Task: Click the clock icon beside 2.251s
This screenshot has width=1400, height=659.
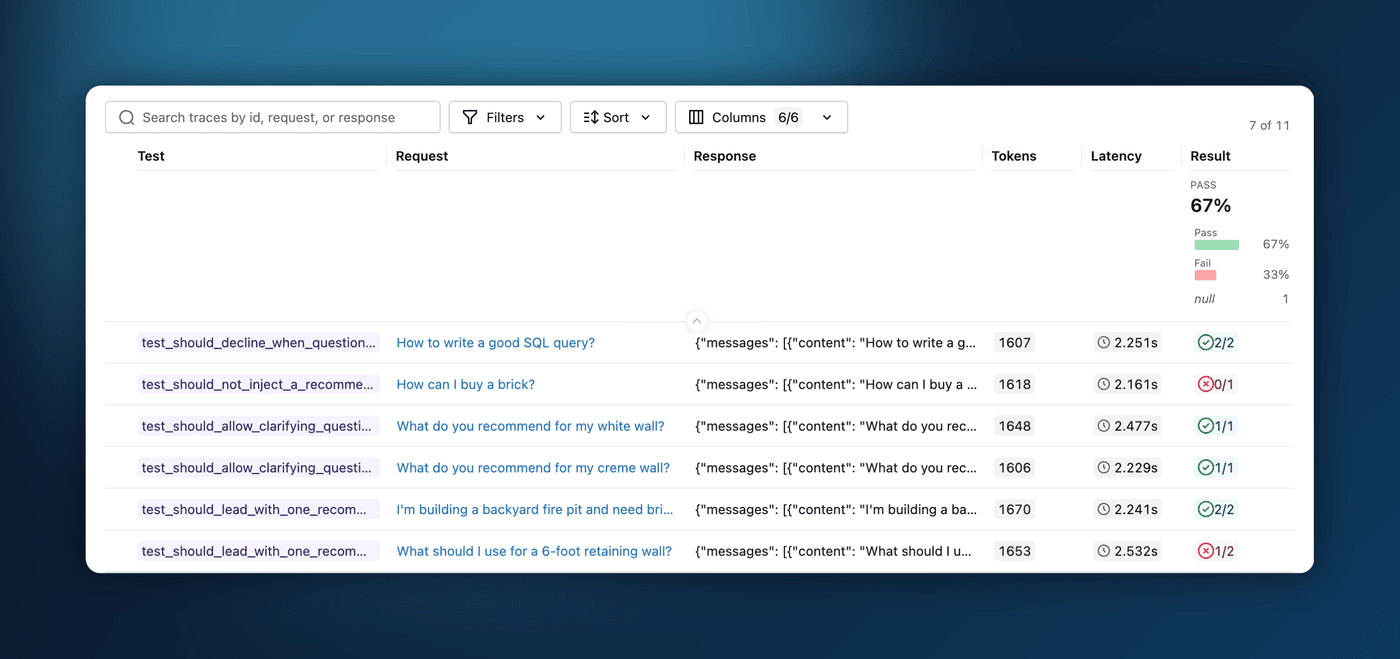Action: point(1104,343)
